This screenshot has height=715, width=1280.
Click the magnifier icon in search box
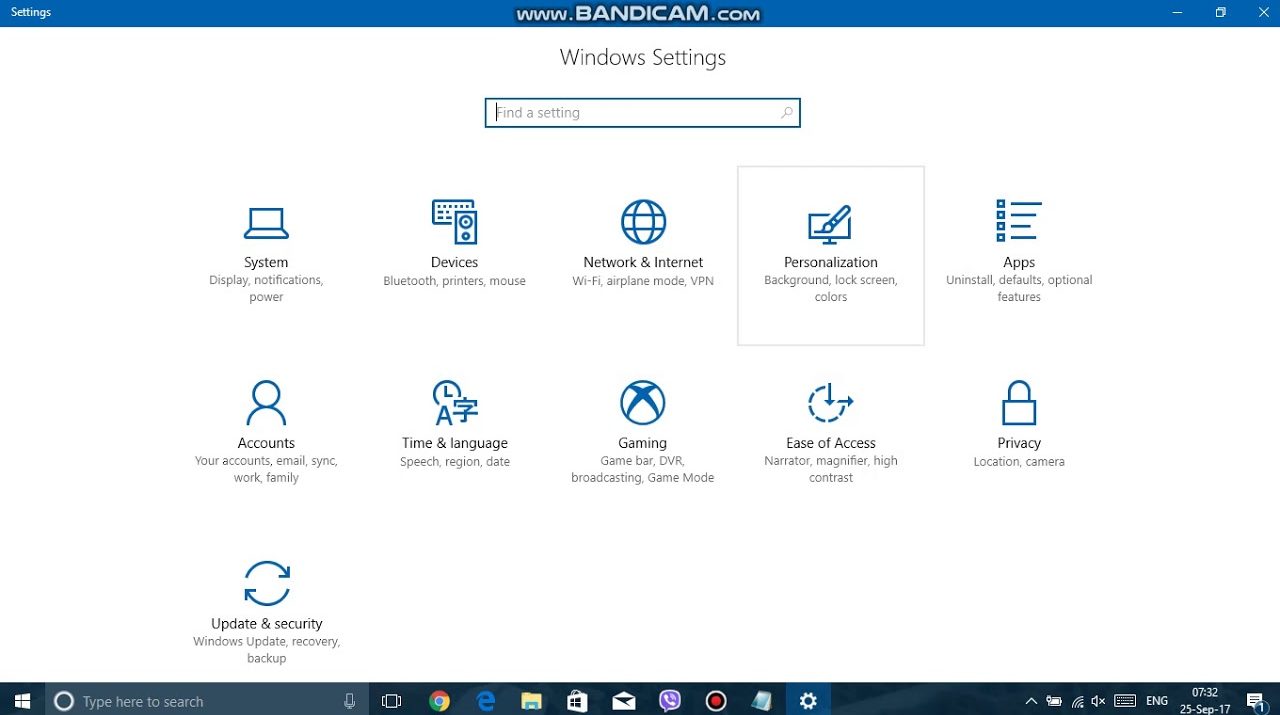click(786, 113)
